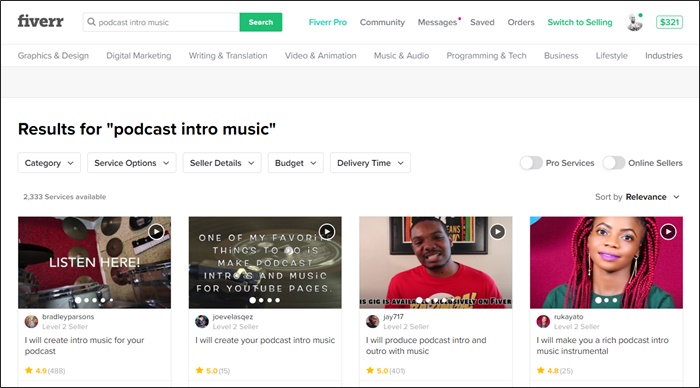Expand the Delivery Time filter
Image resolution: width=700 pixels, height=388 pixels.
pyautogui.click(x=370, y=163)
